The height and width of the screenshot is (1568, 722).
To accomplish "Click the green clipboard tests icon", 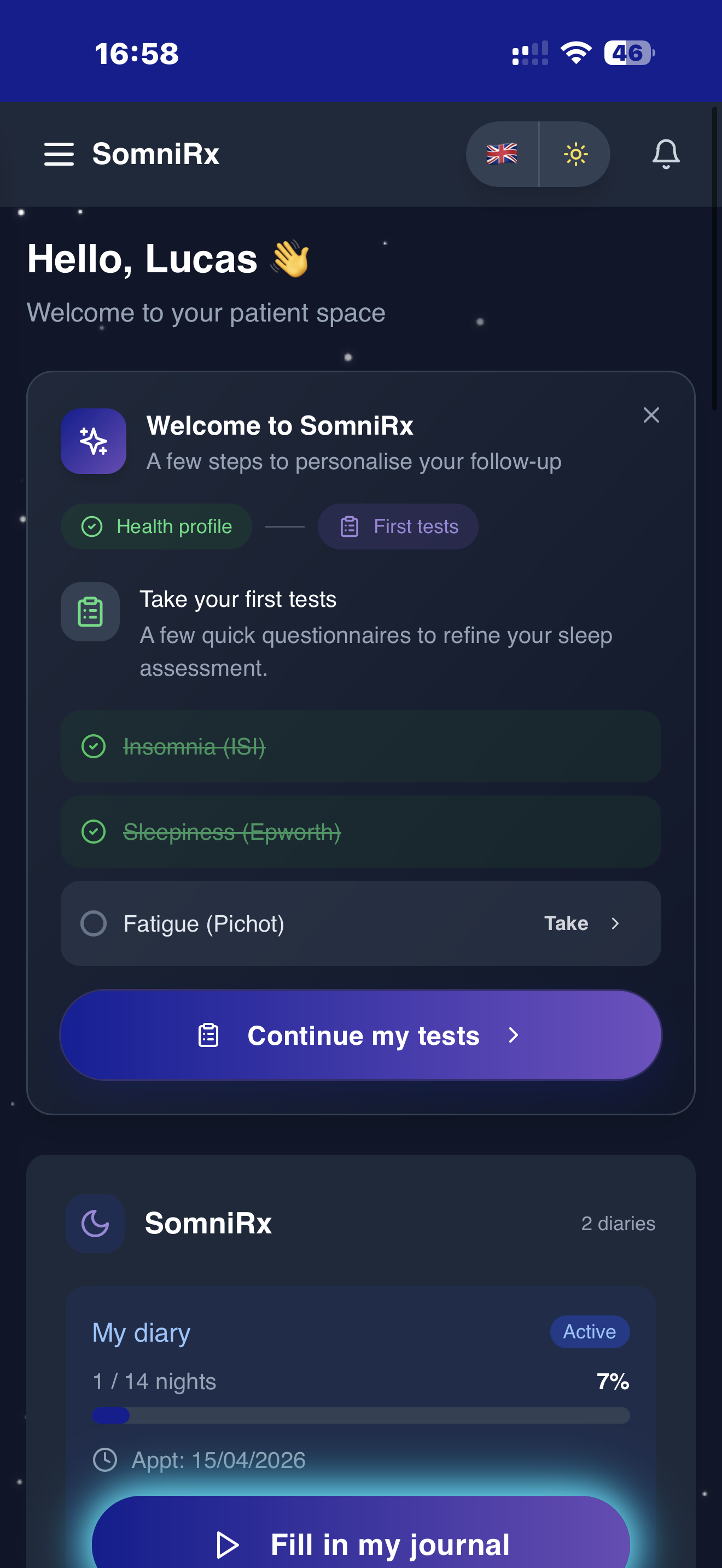I will [x=90, y=612].
